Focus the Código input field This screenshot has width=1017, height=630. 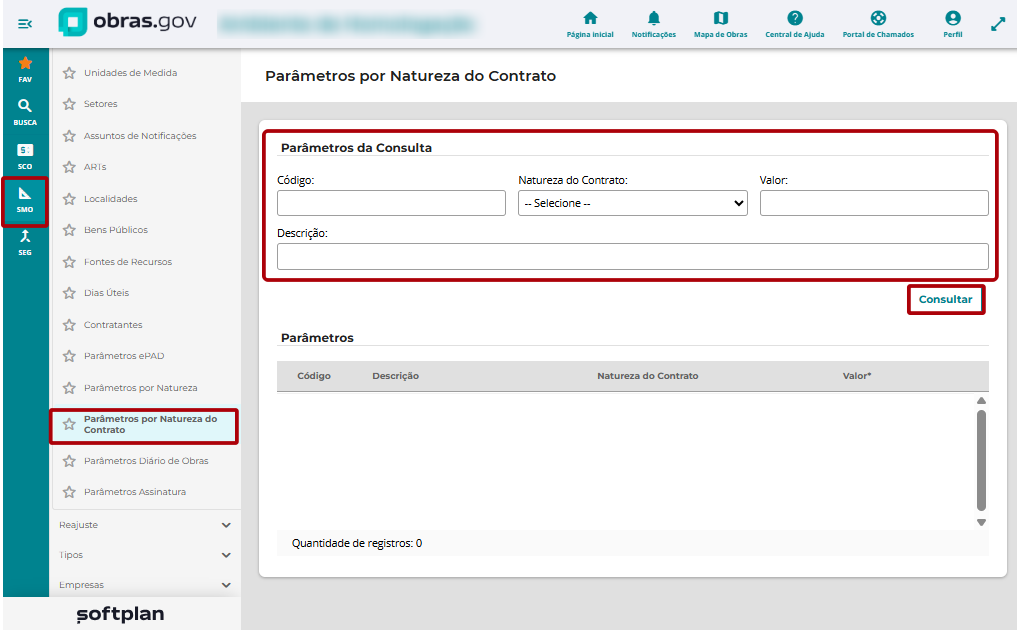[391, 203]
